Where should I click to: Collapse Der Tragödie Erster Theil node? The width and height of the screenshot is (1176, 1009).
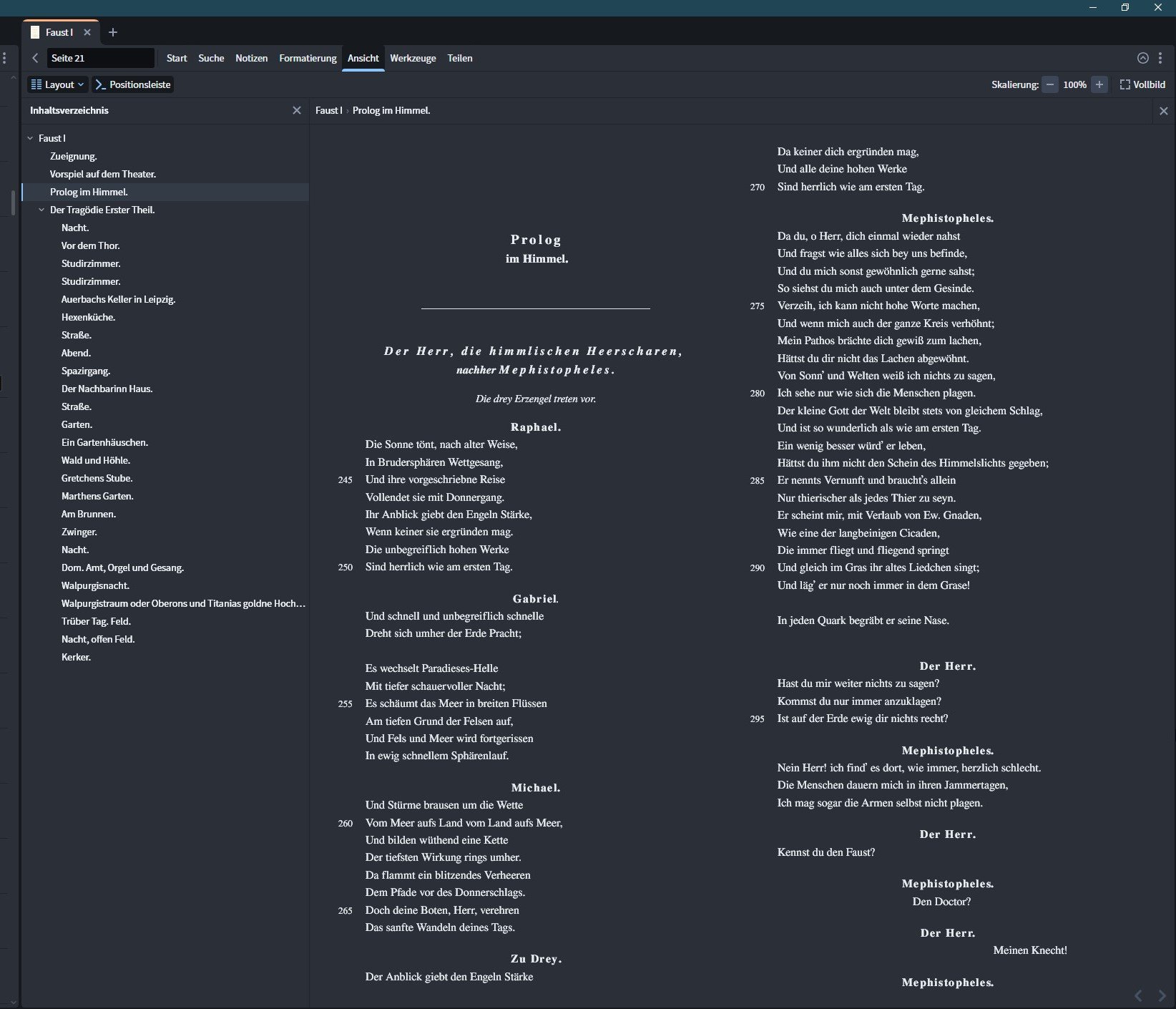pyautogui.click(x=41, y=210)
